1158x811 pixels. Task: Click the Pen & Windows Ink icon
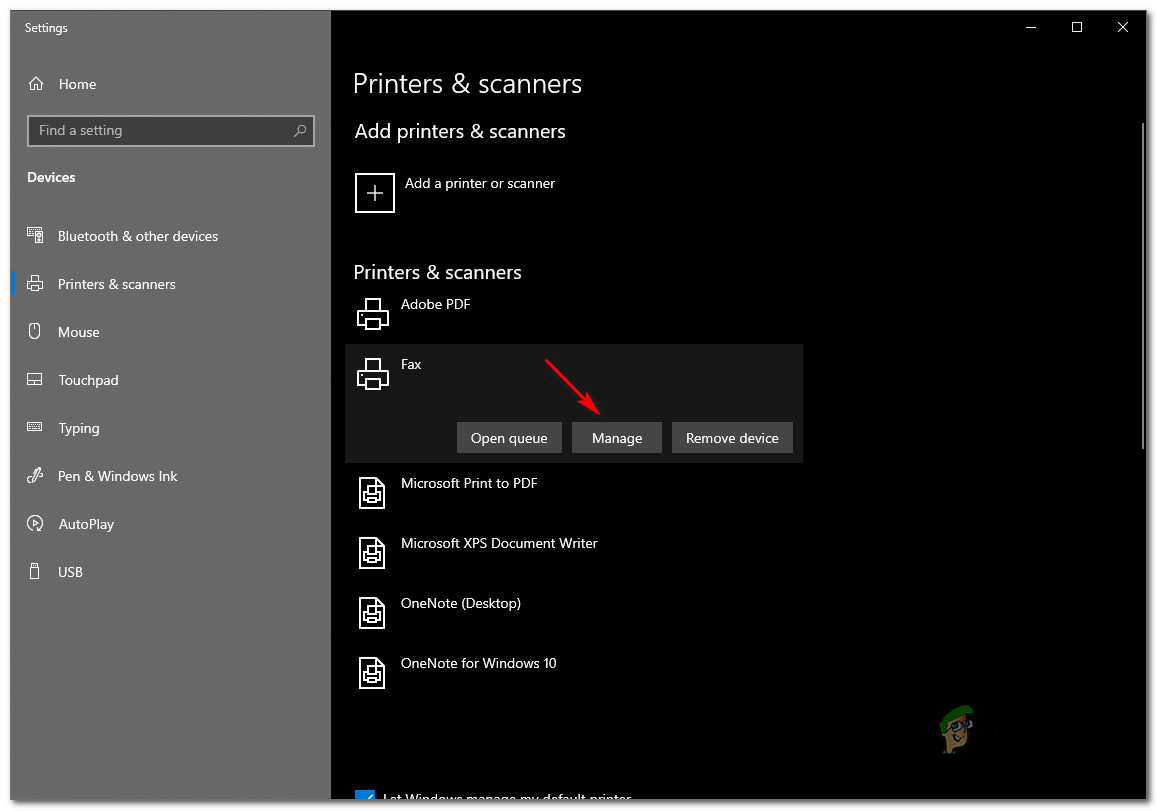35,476
